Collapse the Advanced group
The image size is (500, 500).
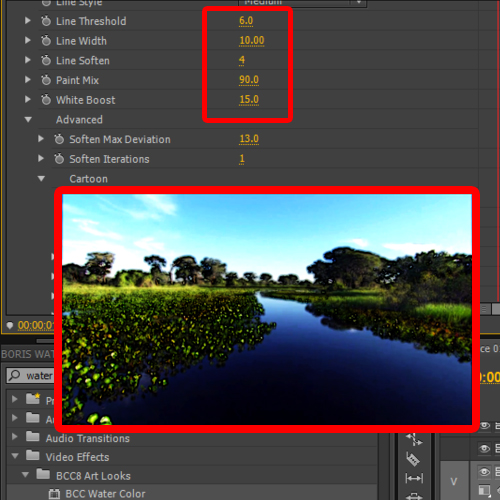[28, 119]
